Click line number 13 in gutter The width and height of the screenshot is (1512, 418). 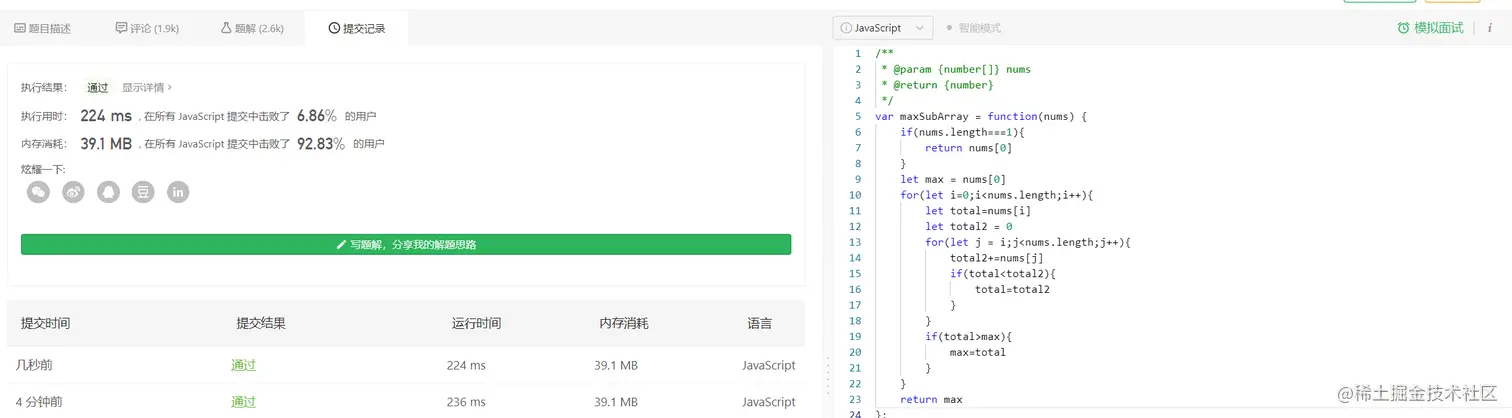point(854,242)
